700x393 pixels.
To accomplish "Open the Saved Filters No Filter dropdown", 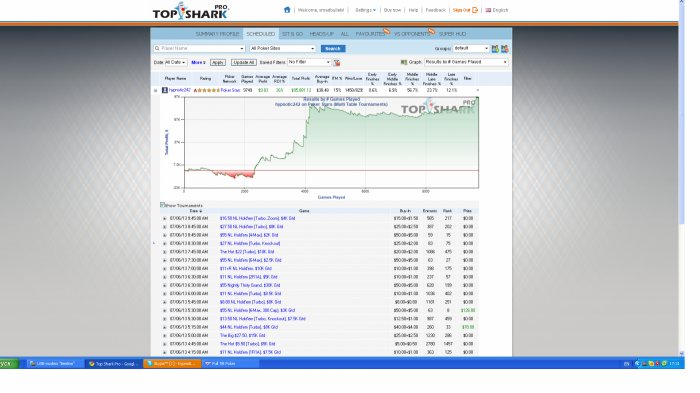I will pos(309,63).
